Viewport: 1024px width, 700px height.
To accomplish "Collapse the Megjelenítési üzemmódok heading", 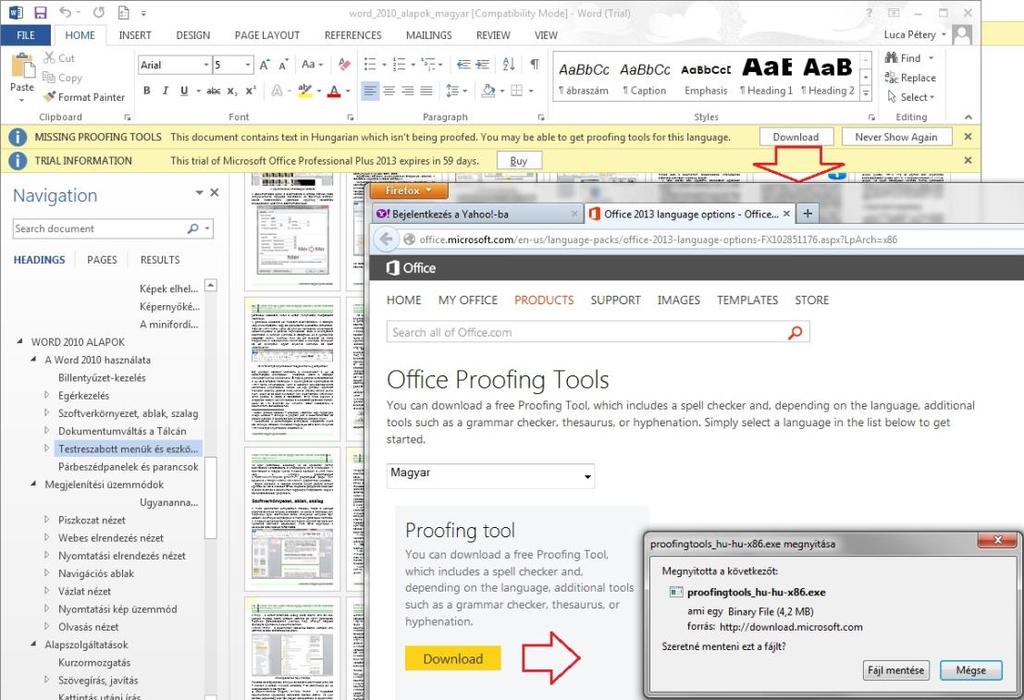I will pos(33,484).
